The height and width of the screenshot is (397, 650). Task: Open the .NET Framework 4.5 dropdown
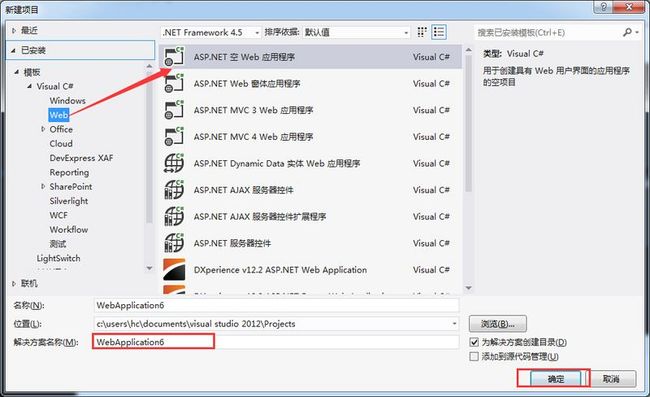point(211,32)
